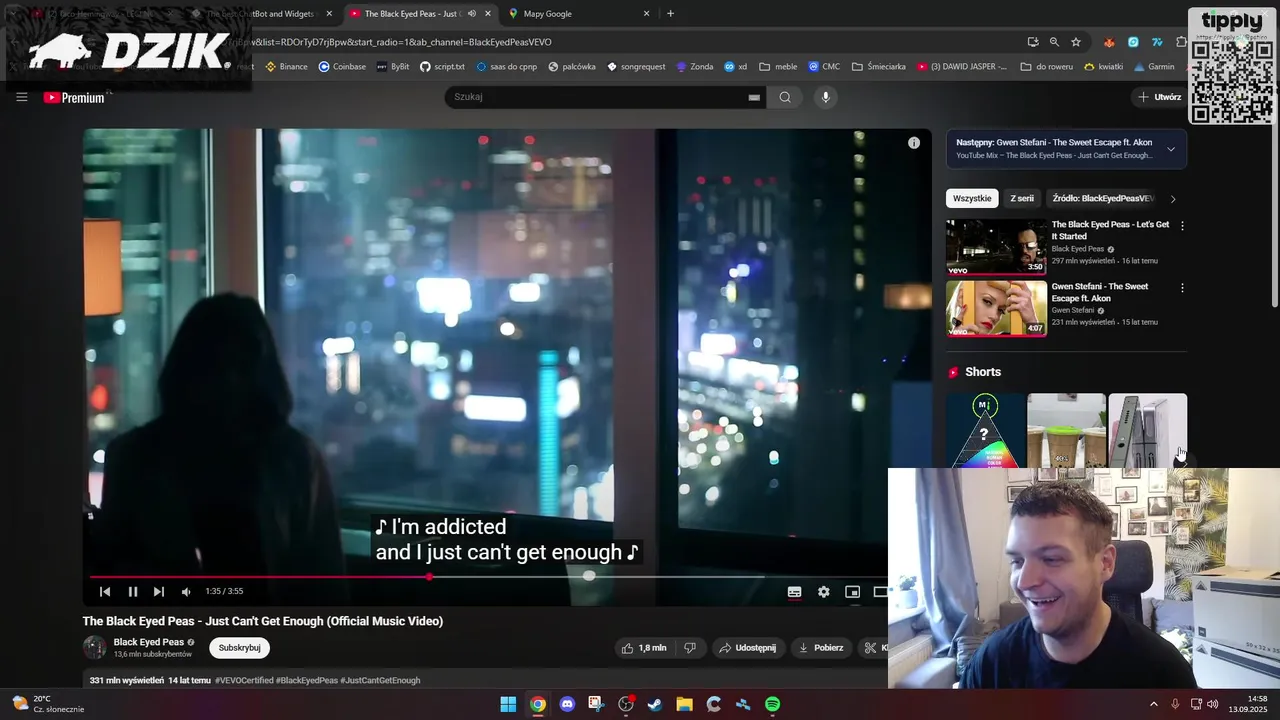Select the Wszystkie filter chip
This screenshot has height=720, width=1280.
pyautogui.click(x=972, y=198)
